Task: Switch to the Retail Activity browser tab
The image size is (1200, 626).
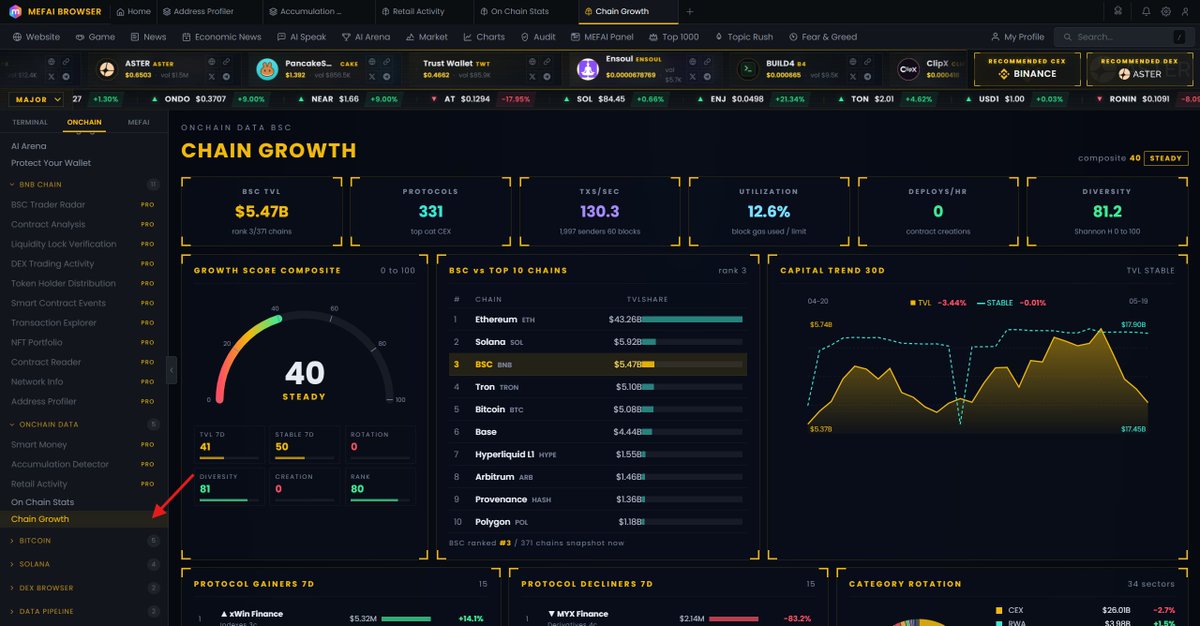Action: (x=425, y=11)
